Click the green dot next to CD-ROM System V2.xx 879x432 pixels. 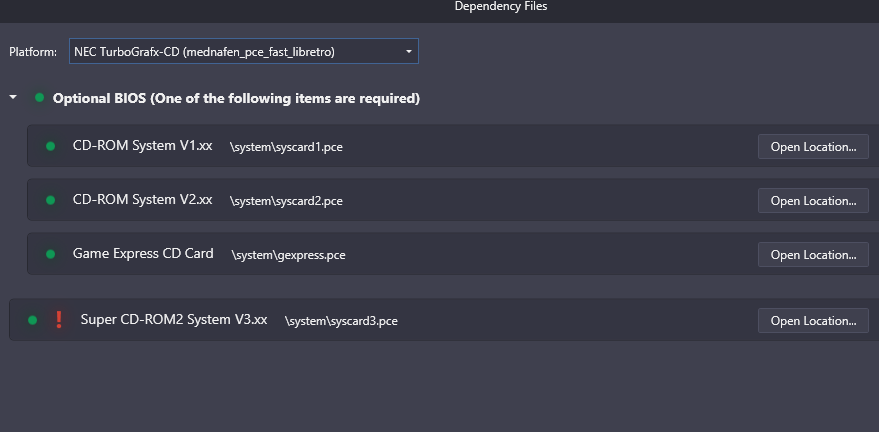[x=50, y=200]
